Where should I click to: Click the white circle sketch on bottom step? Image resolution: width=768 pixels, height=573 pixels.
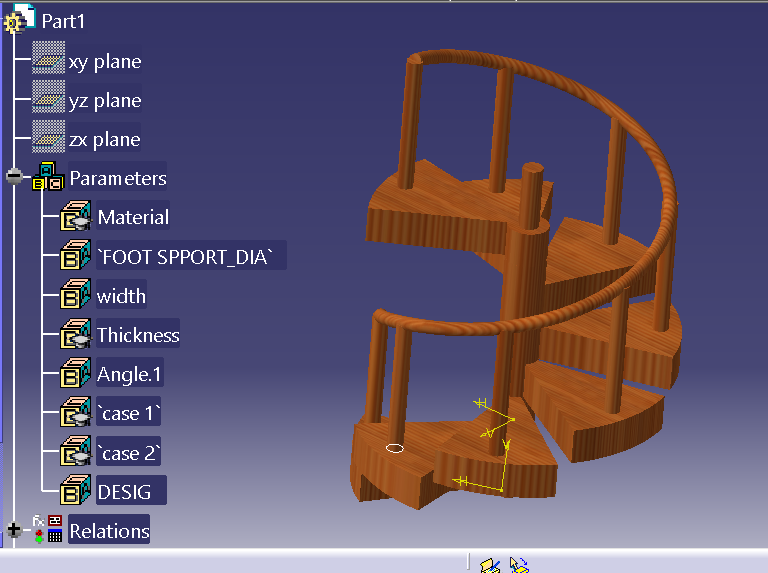(395, 448)
